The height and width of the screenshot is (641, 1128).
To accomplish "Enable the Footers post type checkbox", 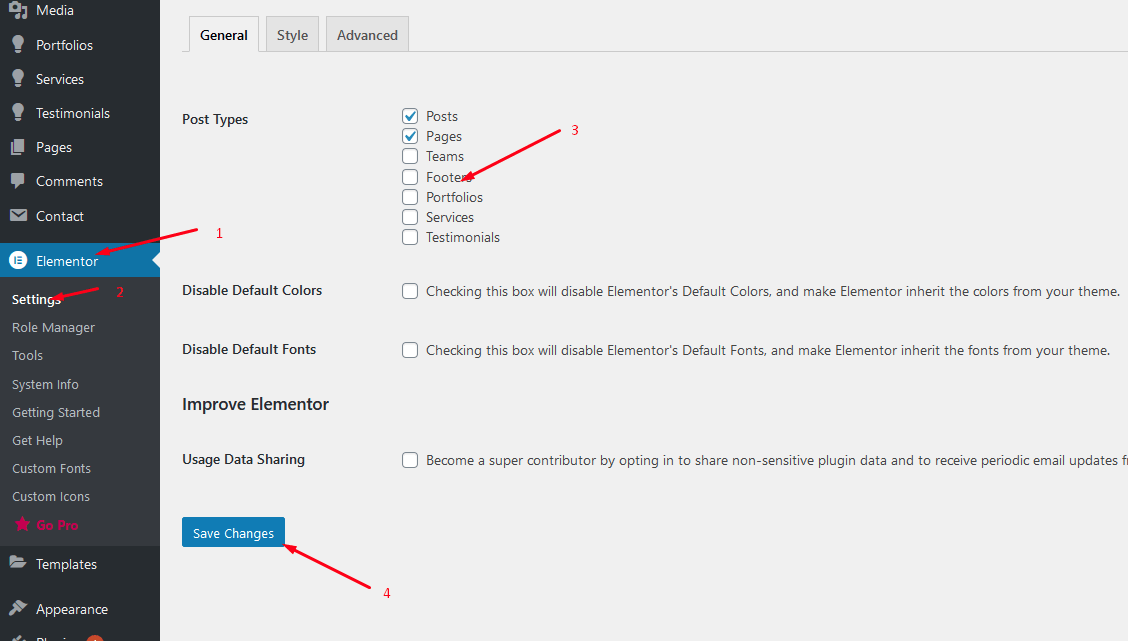I will 410,177.
